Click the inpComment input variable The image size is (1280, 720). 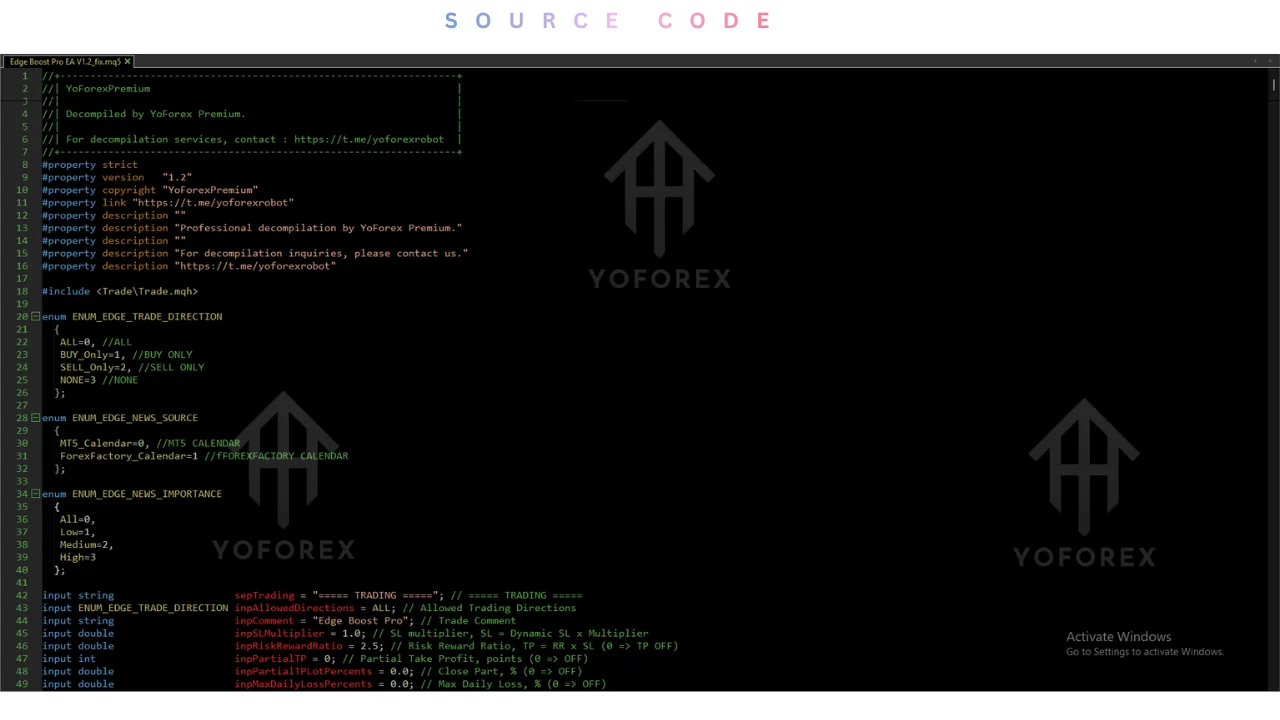tap(264, 621)
